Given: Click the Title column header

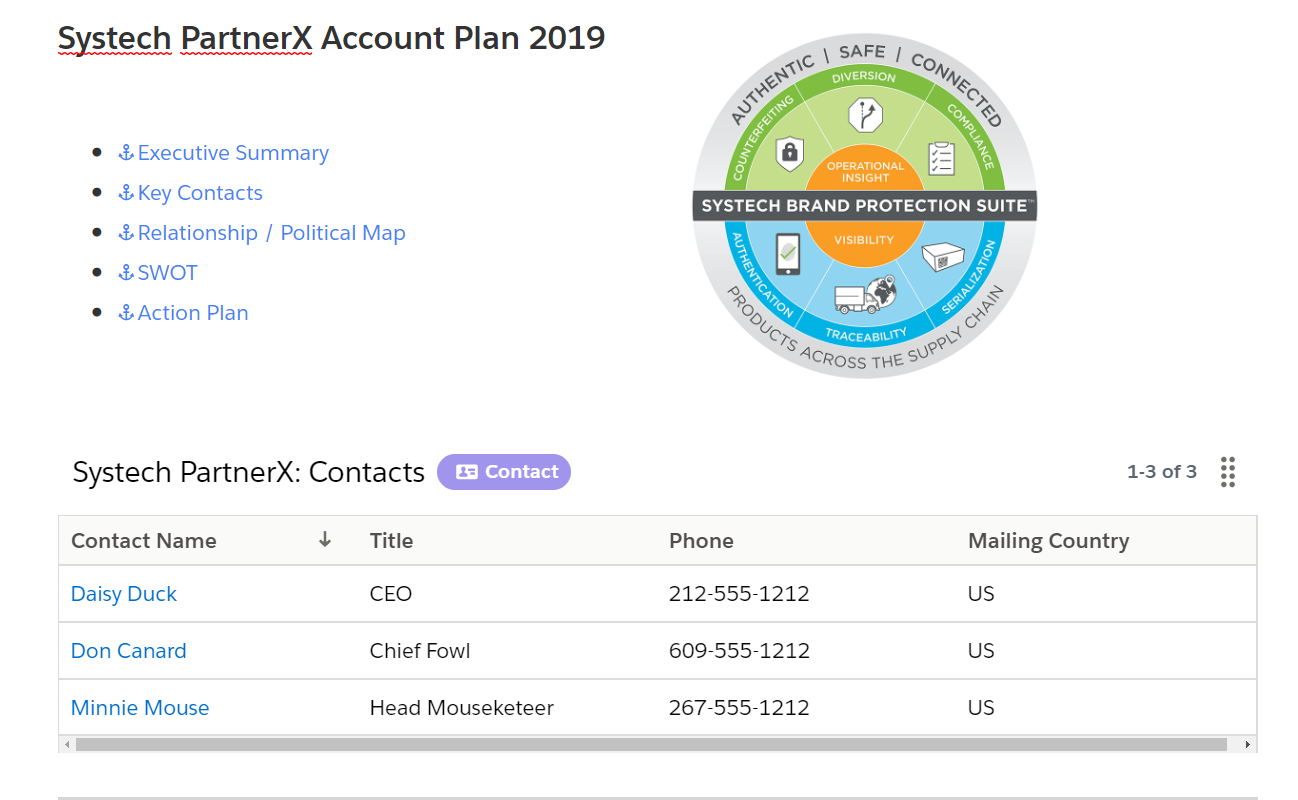Looking at the screenshot, I should 391,541.
